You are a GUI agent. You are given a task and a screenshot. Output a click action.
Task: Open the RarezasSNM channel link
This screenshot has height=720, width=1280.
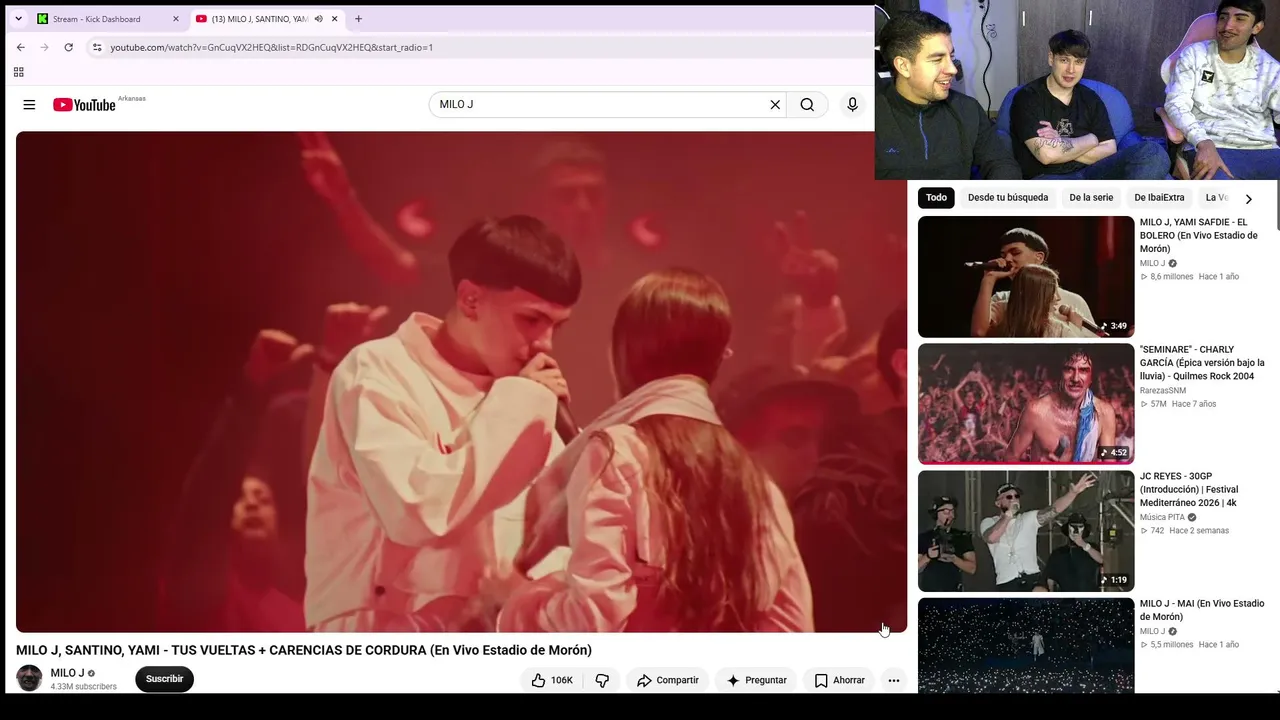[x=1162, y=391]
